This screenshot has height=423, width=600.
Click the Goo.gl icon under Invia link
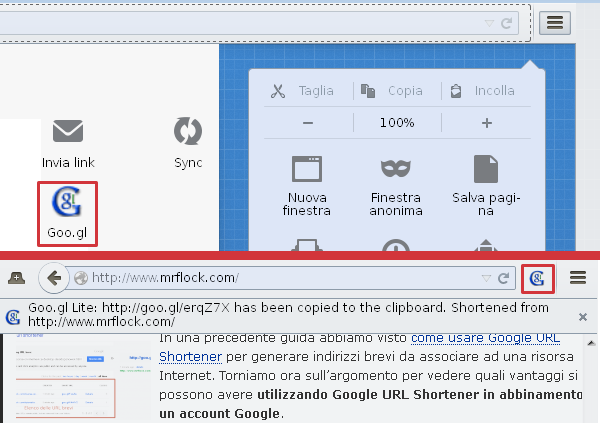click(67, 204)
